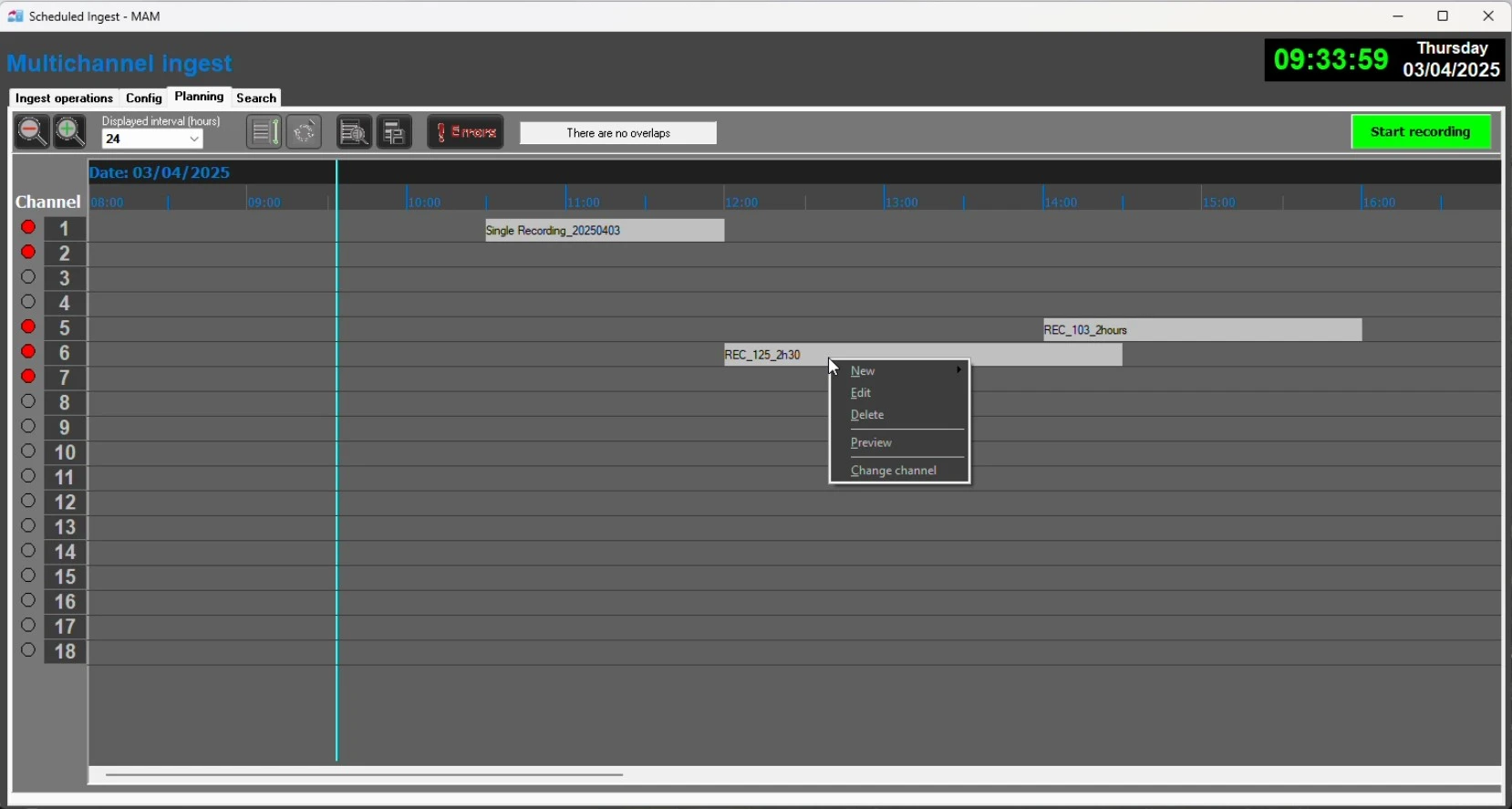Click the vertical row height adjustment icon
The height and width of the screenshot is (809, 1512).
coord(264,132)
